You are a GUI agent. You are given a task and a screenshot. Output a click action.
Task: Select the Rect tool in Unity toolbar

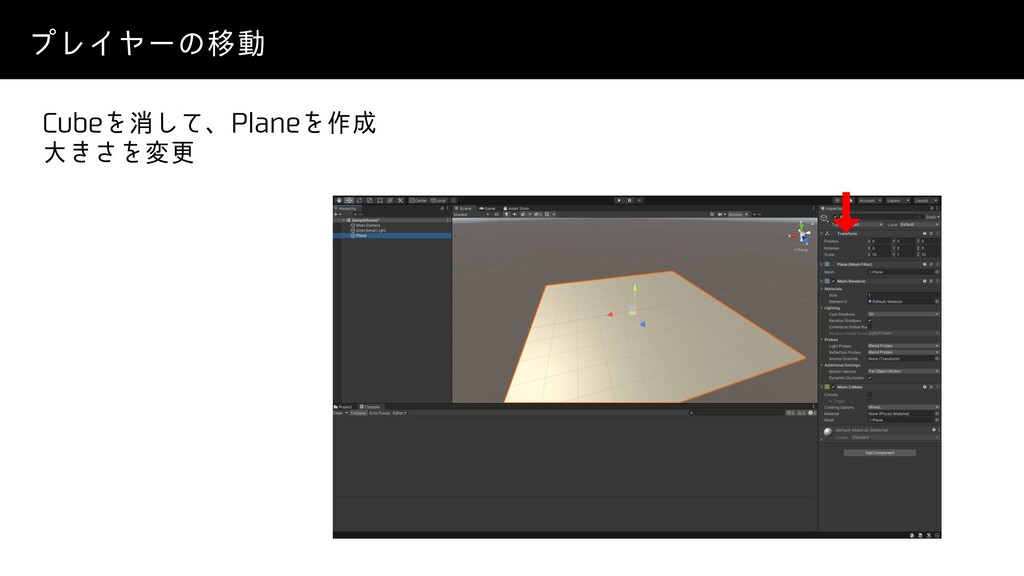pos(379,200)
